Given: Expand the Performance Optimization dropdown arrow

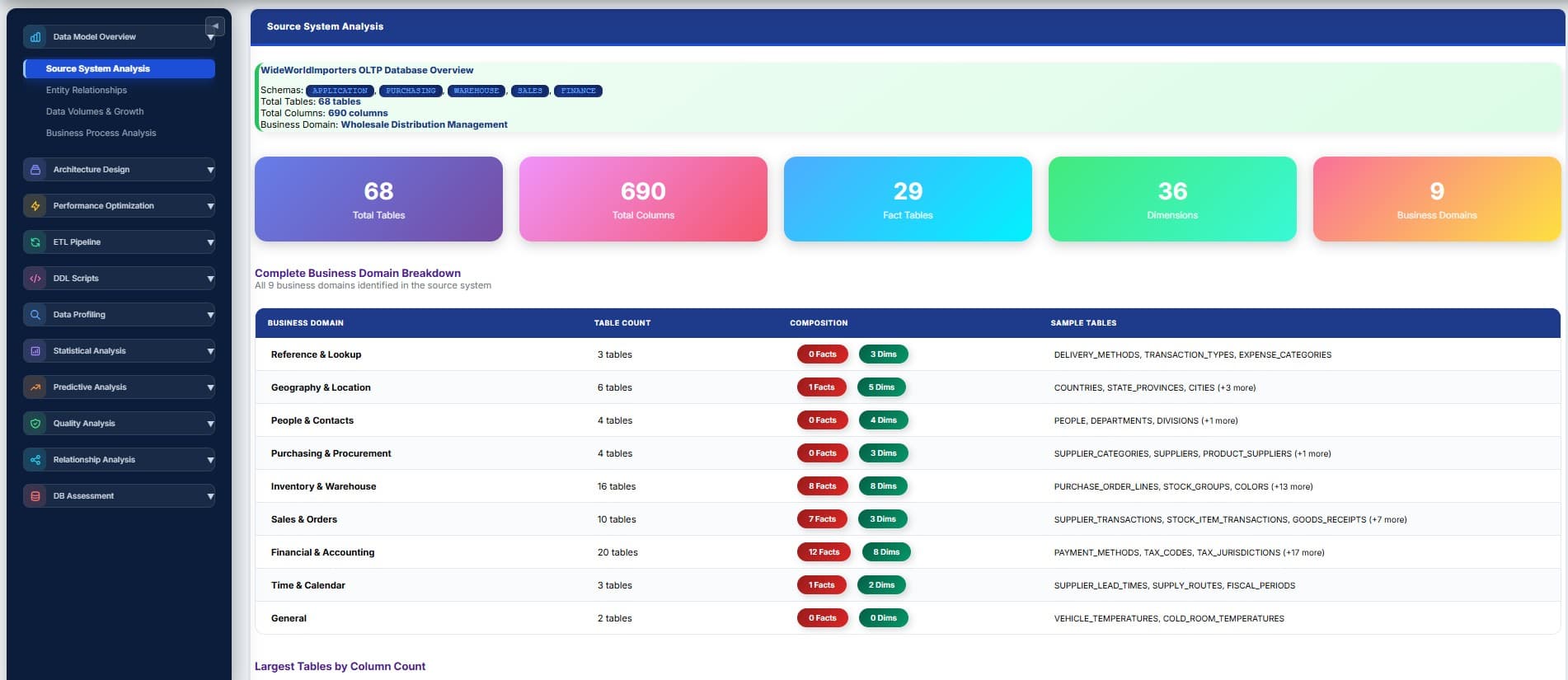Looking at the screenshot, I should click(x=210, y=206).
